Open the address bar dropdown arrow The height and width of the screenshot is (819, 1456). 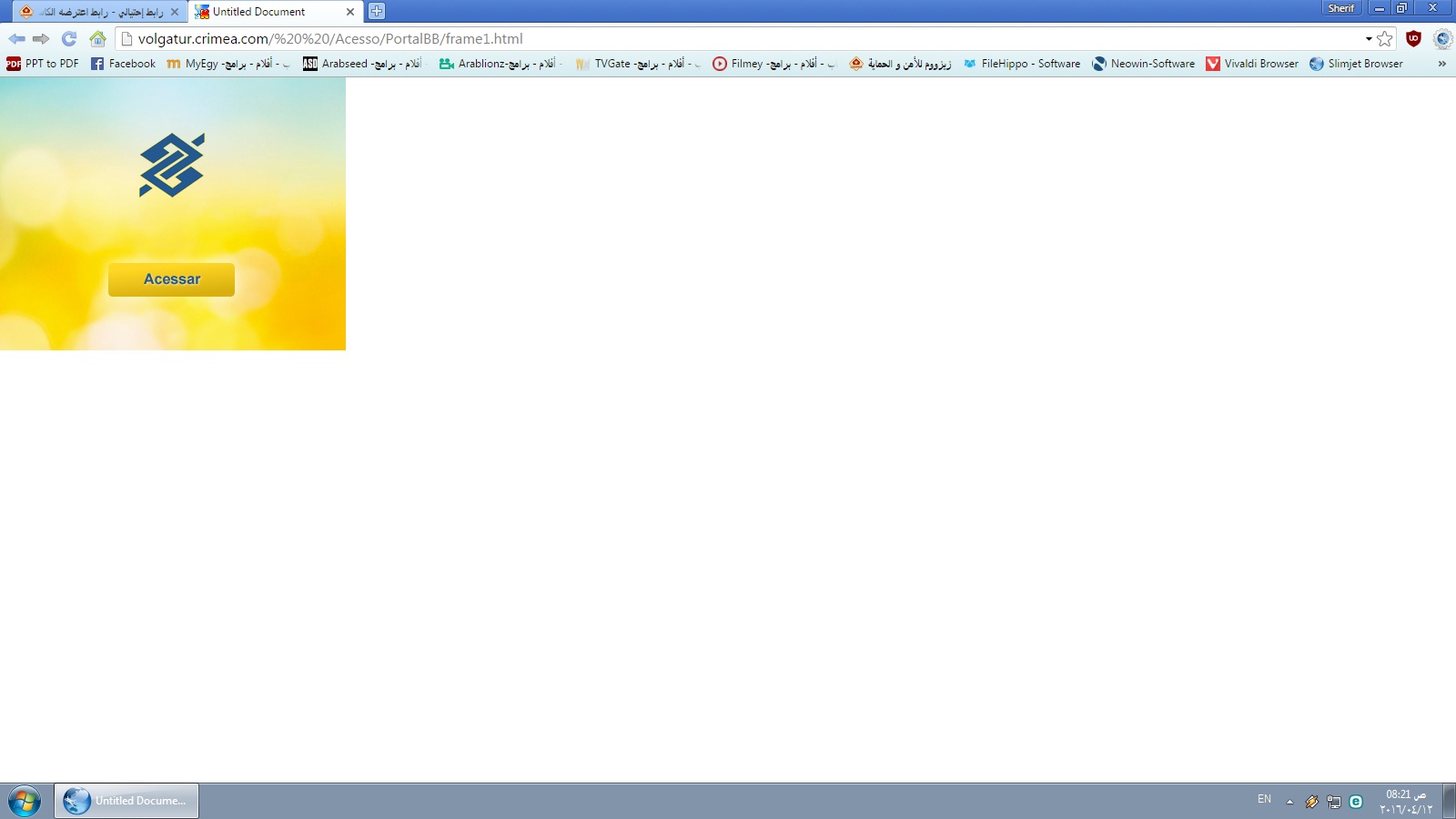[x=1369, y=39]
